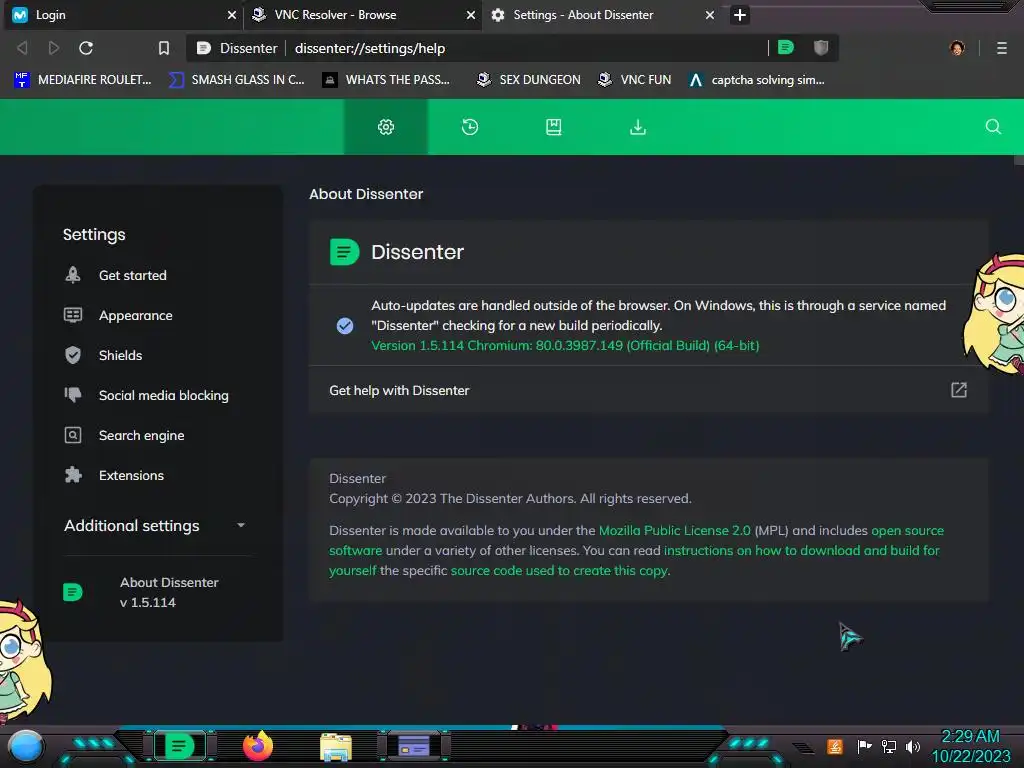Image resolution: width=1024 pixels, height=768 pixels.
Task: Open WHATS THE PASS... bookmark
Action: 387,80
